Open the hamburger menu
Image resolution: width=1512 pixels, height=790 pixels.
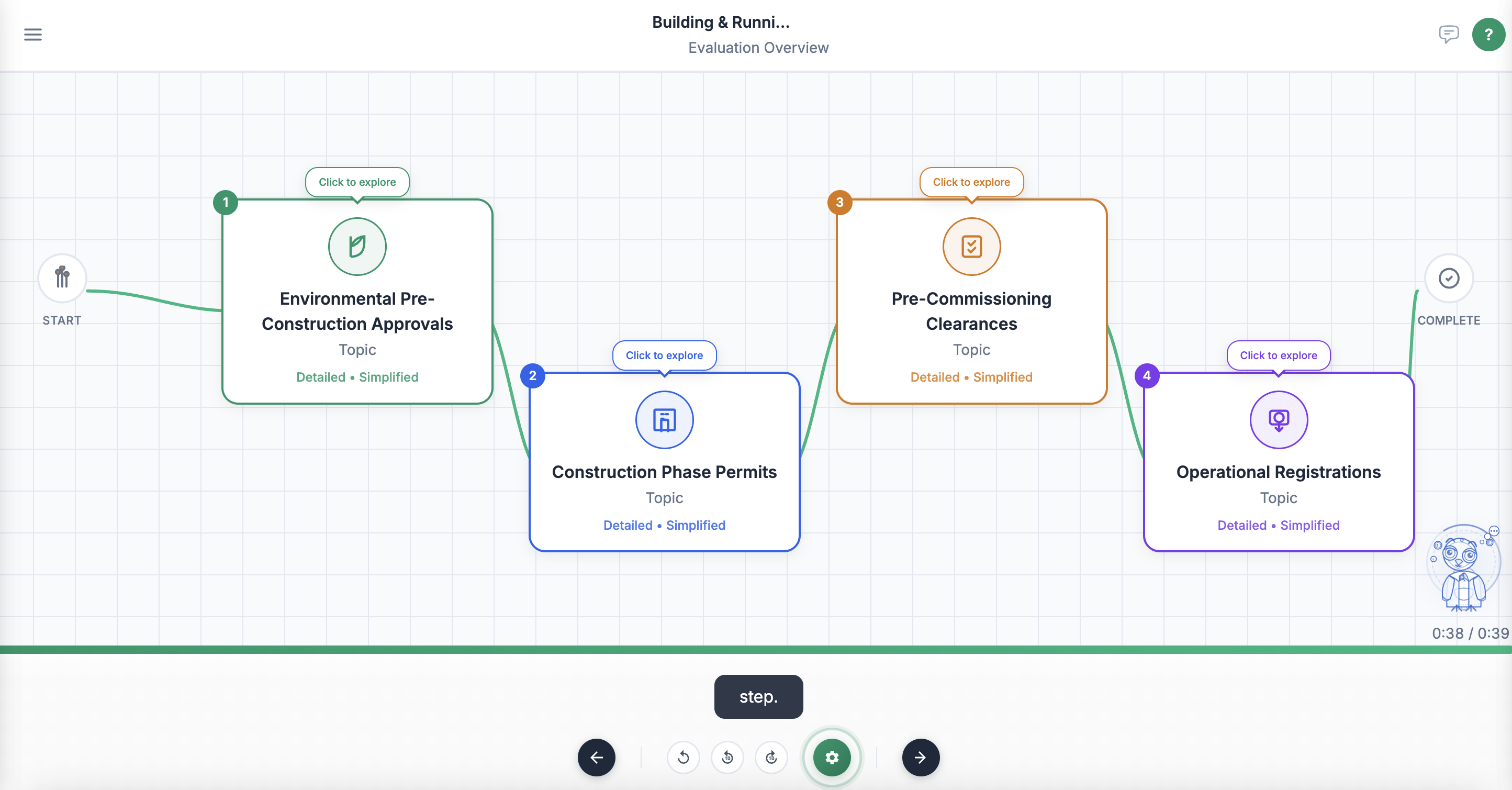(x=33, y=35)
